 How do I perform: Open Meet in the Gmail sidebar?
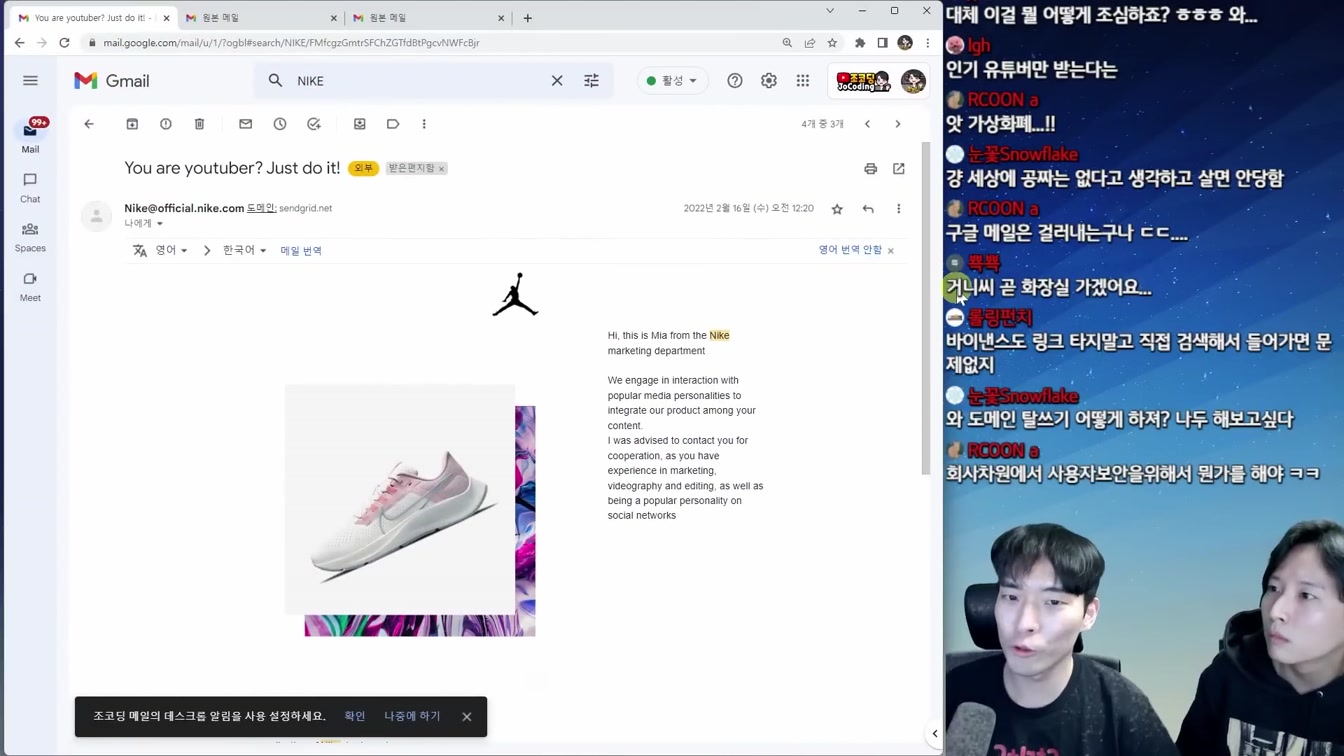[x=30, y=287]
